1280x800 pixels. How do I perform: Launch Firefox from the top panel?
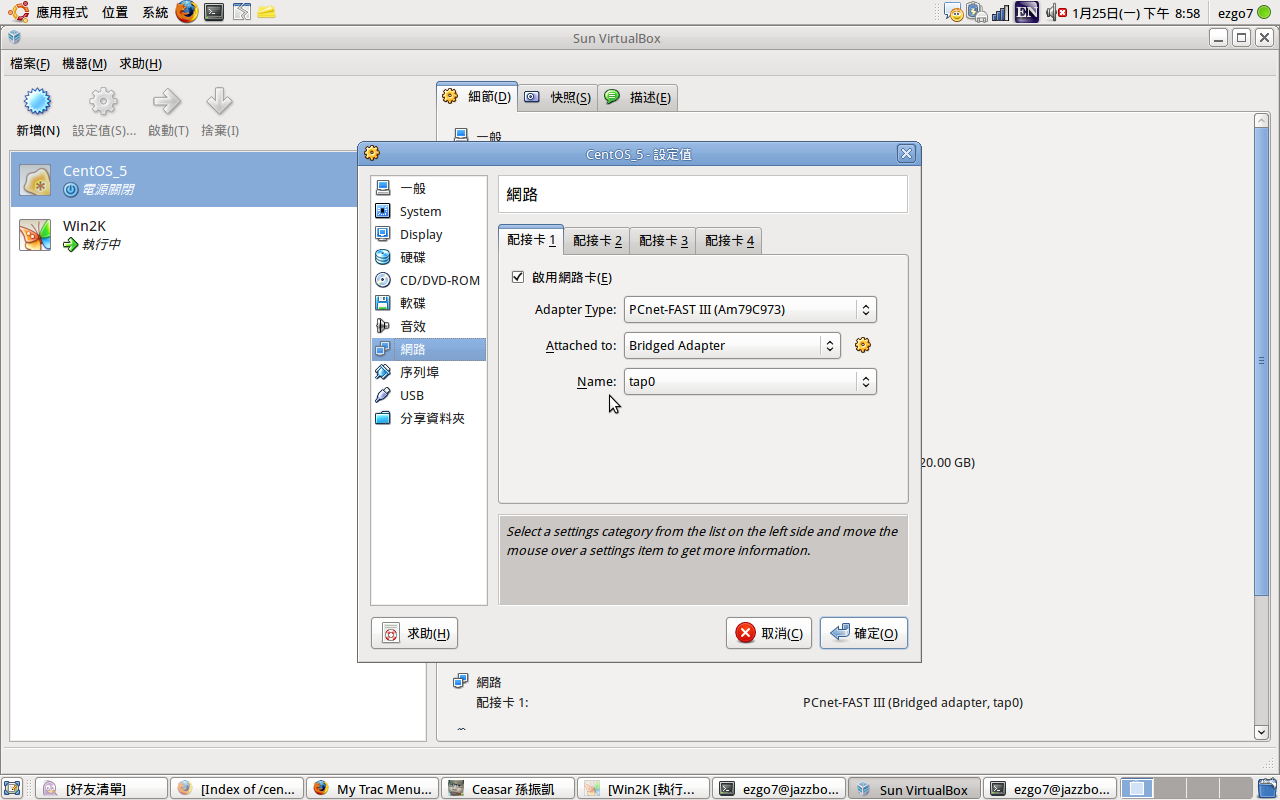(186, 12)
